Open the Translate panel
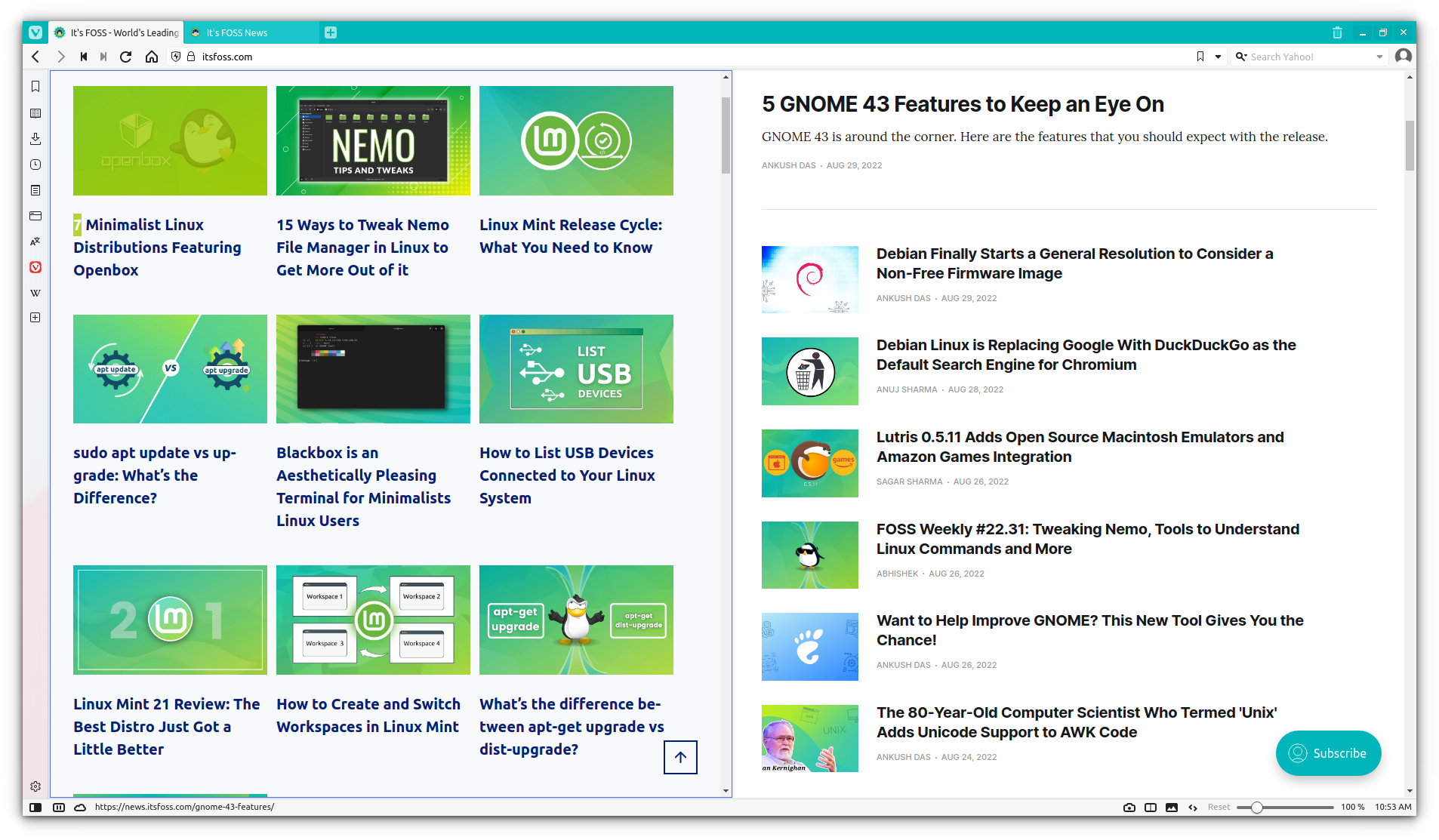The height and width of the screenshot is (840, 1439). [x=35, y=242]
